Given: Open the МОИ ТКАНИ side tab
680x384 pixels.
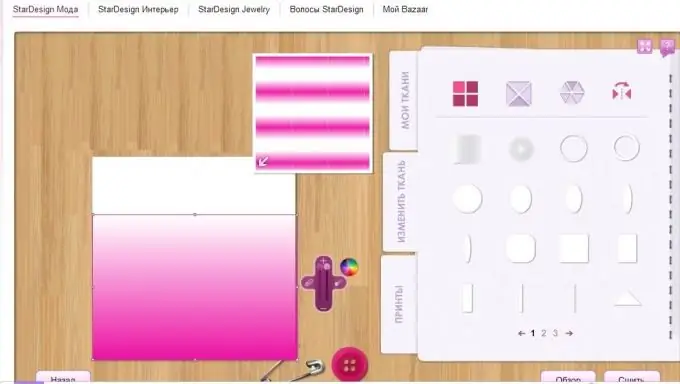Looking at the screenshot, I should (404, 100).
